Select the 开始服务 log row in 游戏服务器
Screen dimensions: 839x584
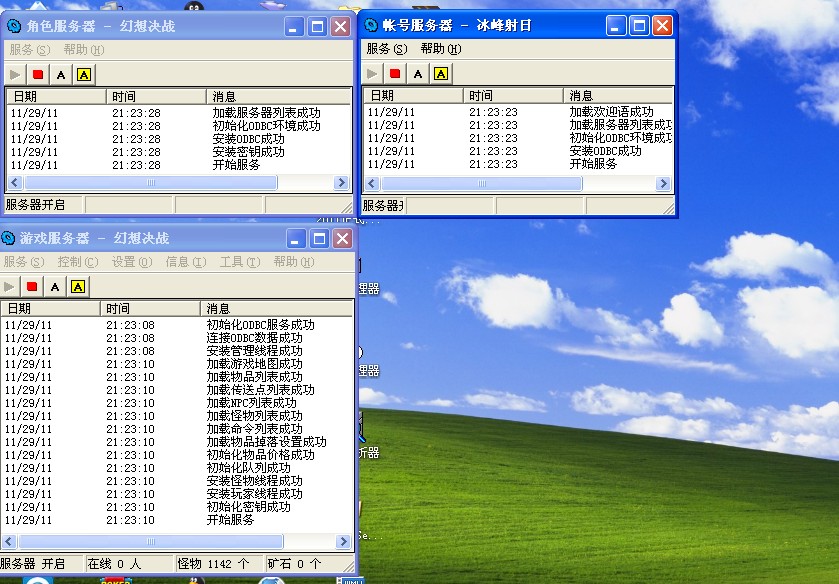point(230,520)
